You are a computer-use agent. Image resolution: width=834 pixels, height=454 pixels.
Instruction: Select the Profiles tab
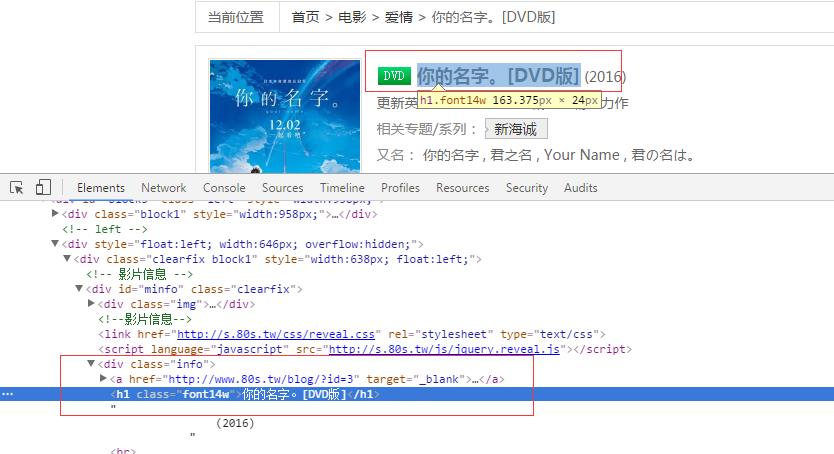(x=400, y=188)
